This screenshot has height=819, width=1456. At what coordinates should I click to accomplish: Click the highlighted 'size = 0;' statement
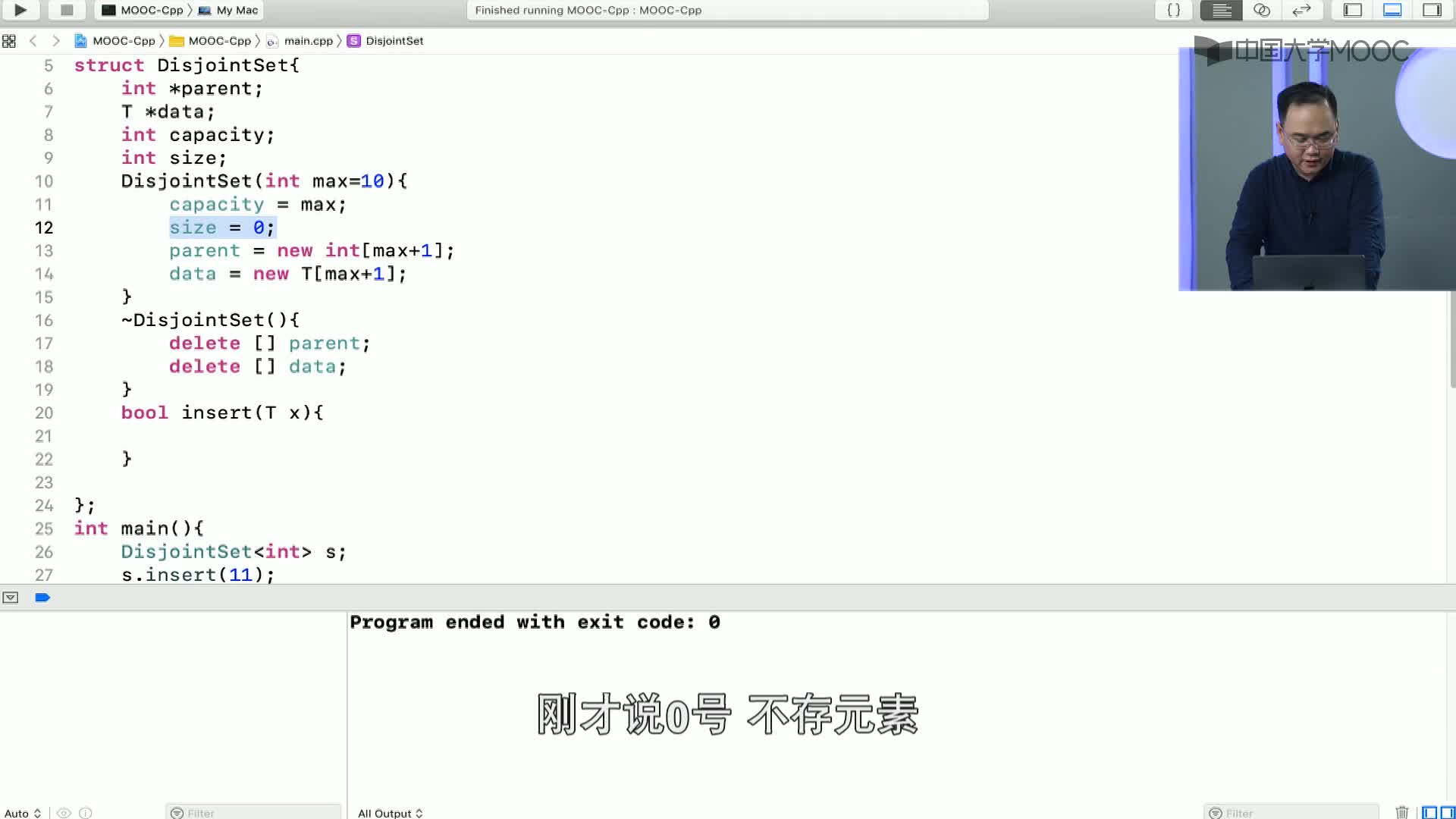coord(222,227)
